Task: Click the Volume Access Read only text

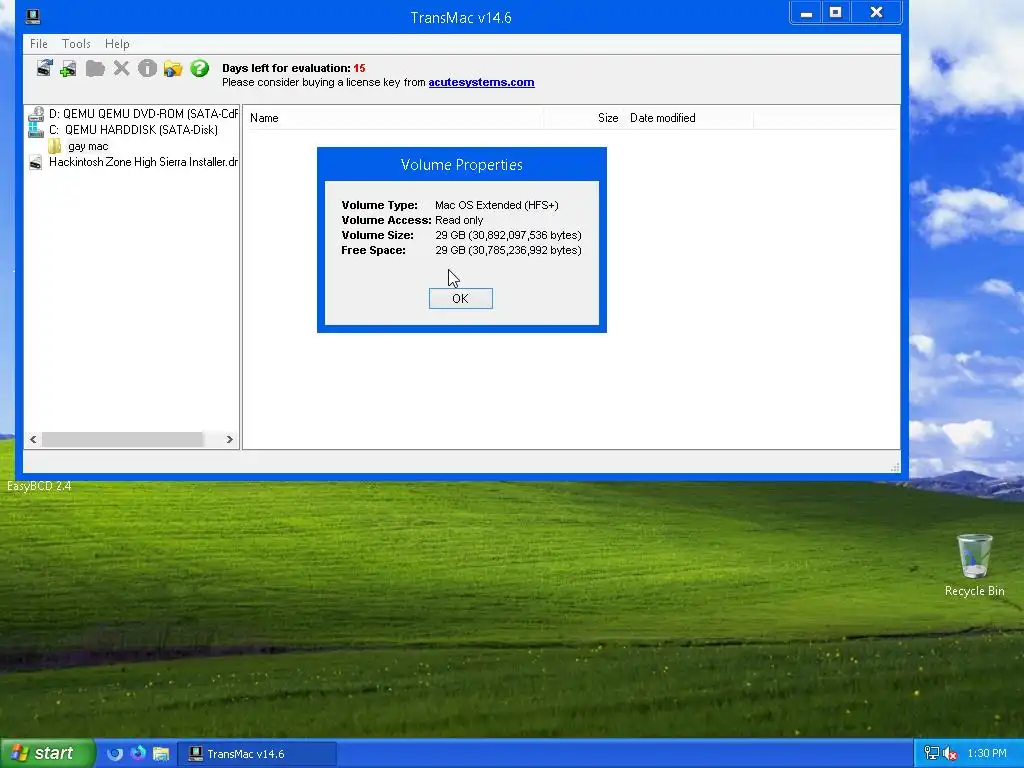Action: tap(459, 220)
